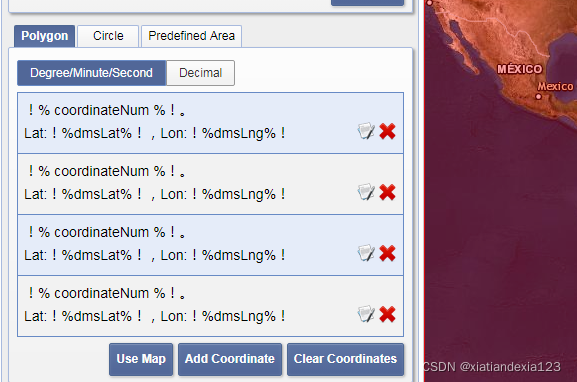Click the Use Map button

tap(141, 359)
